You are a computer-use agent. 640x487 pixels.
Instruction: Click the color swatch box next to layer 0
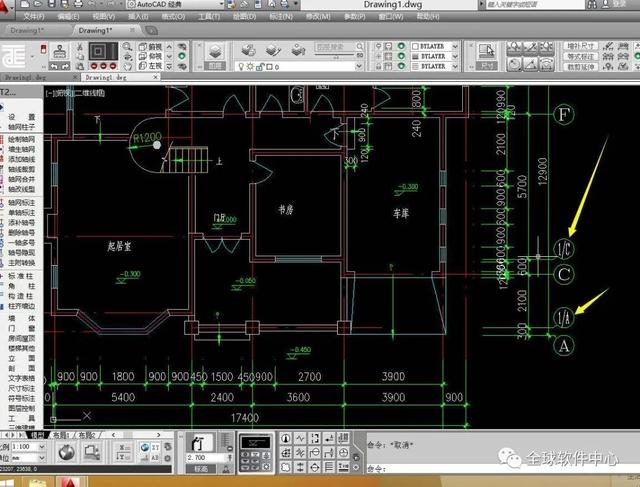(x=269, y=67)
